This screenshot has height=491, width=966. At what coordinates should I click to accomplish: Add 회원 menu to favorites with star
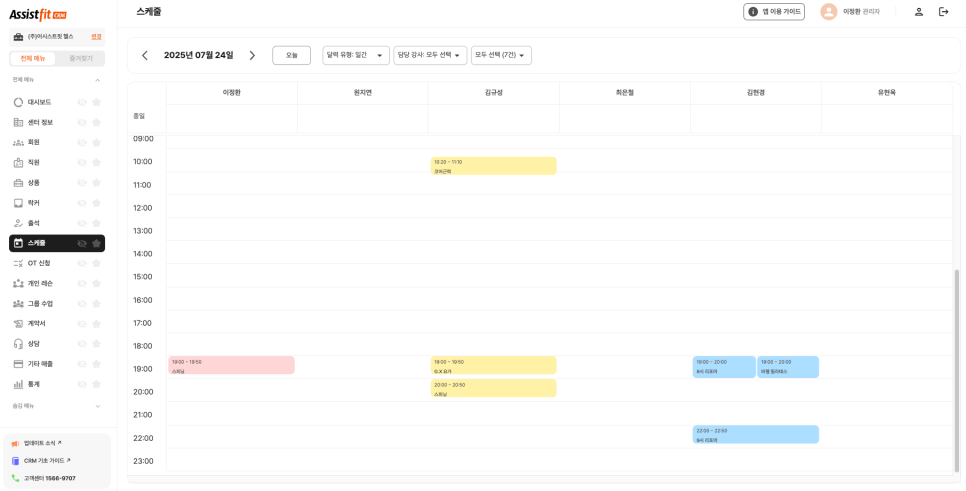point(97,142)
